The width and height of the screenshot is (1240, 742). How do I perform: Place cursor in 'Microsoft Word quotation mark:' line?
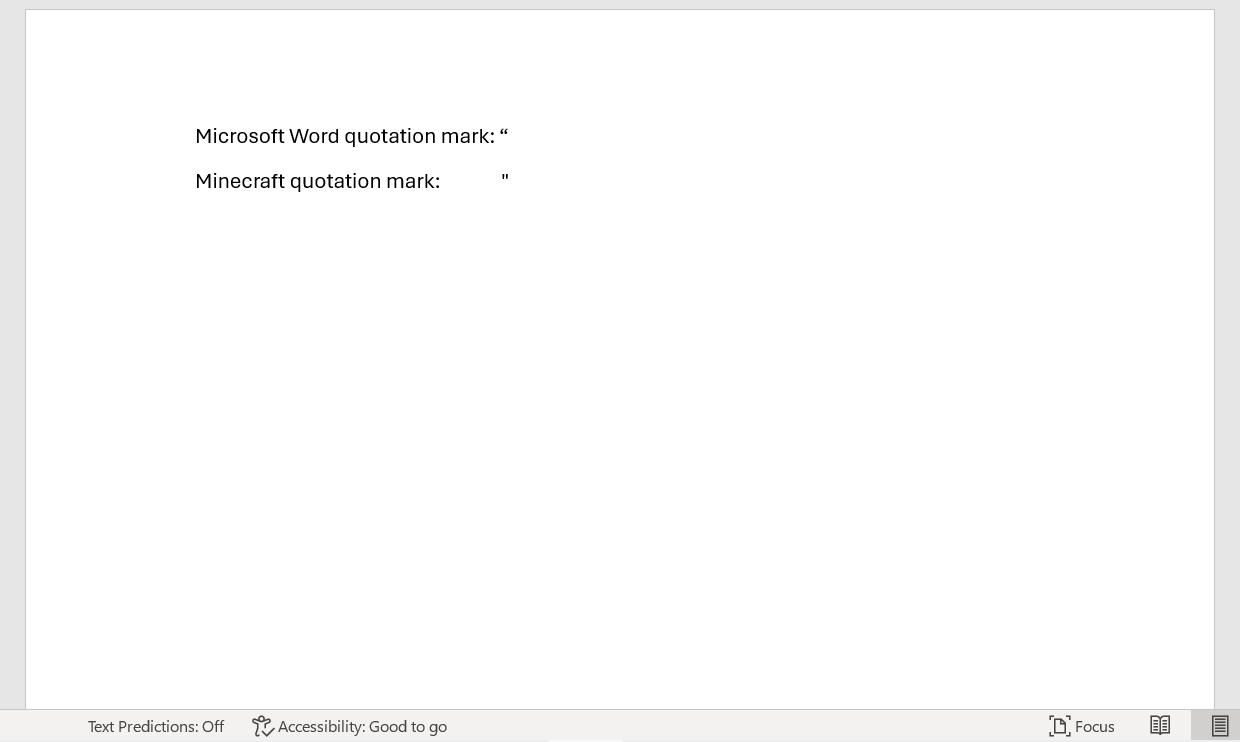pos(345,136)
